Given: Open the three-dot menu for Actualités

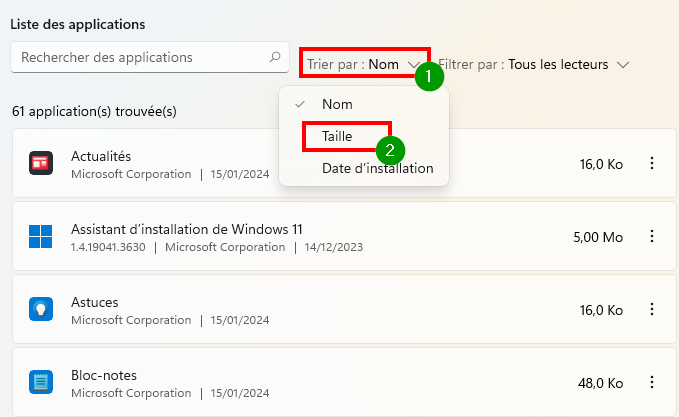Looking at the screenshot, I should coord(652,163).
